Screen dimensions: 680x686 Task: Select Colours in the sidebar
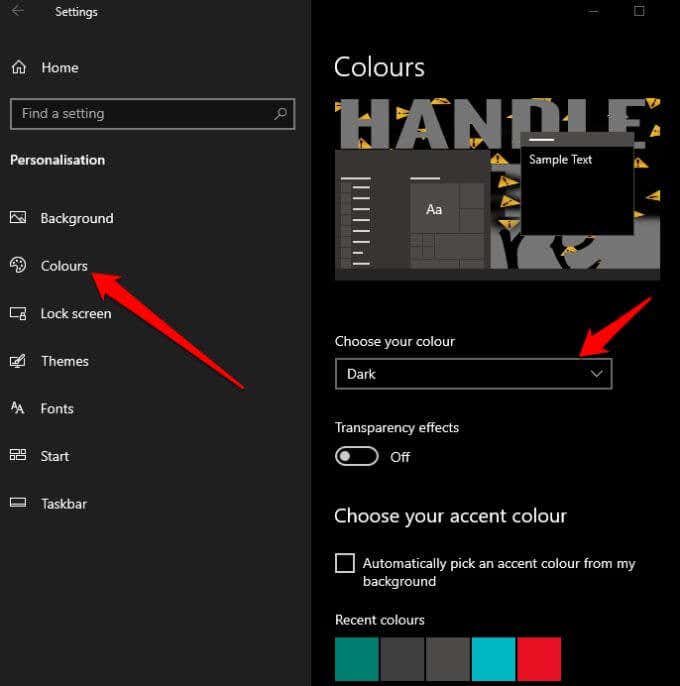(64, 266)
